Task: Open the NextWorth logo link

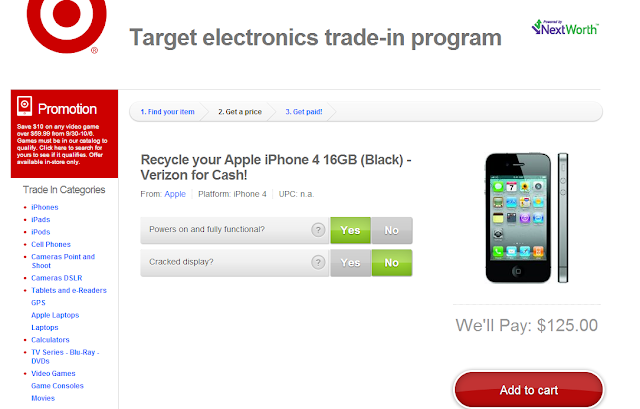Action: pos(565,28)
